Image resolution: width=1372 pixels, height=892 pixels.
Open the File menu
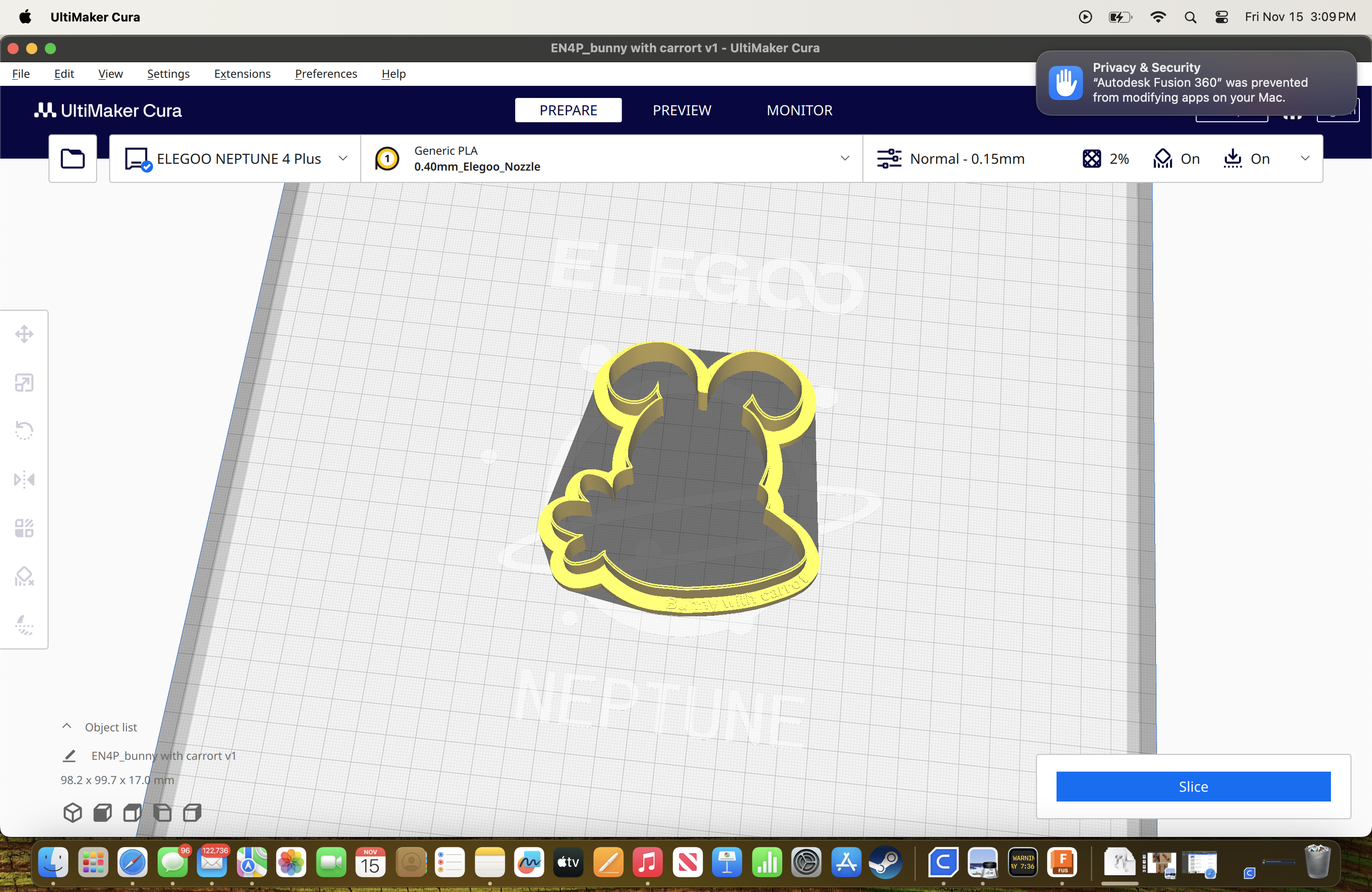click(x=21, y=74)
